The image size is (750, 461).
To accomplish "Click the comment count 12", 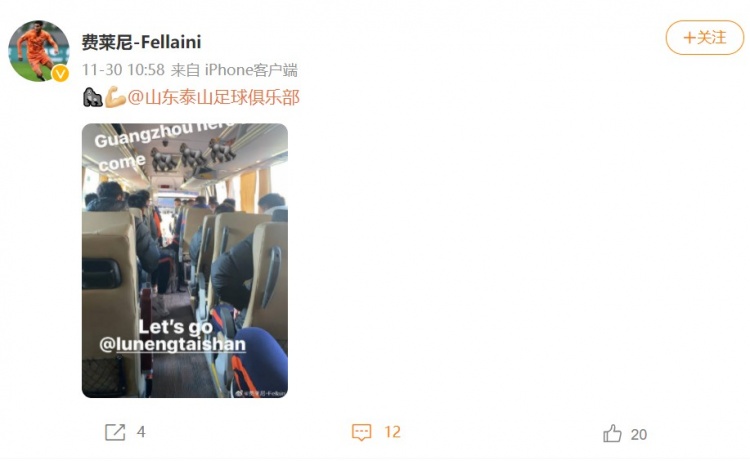I will click(x=392, y=432).
